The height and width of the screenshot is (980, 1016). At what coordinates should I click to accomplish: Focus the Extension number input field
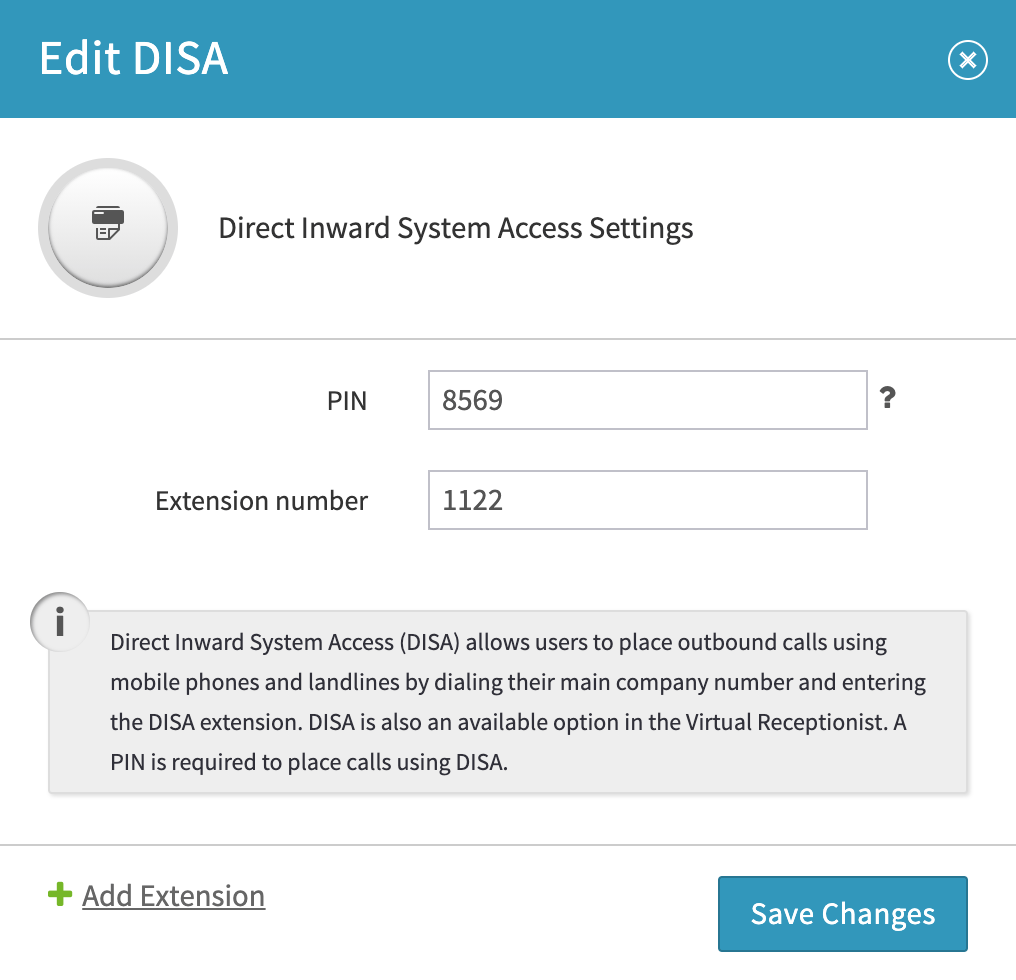click(x=647, y=500)
